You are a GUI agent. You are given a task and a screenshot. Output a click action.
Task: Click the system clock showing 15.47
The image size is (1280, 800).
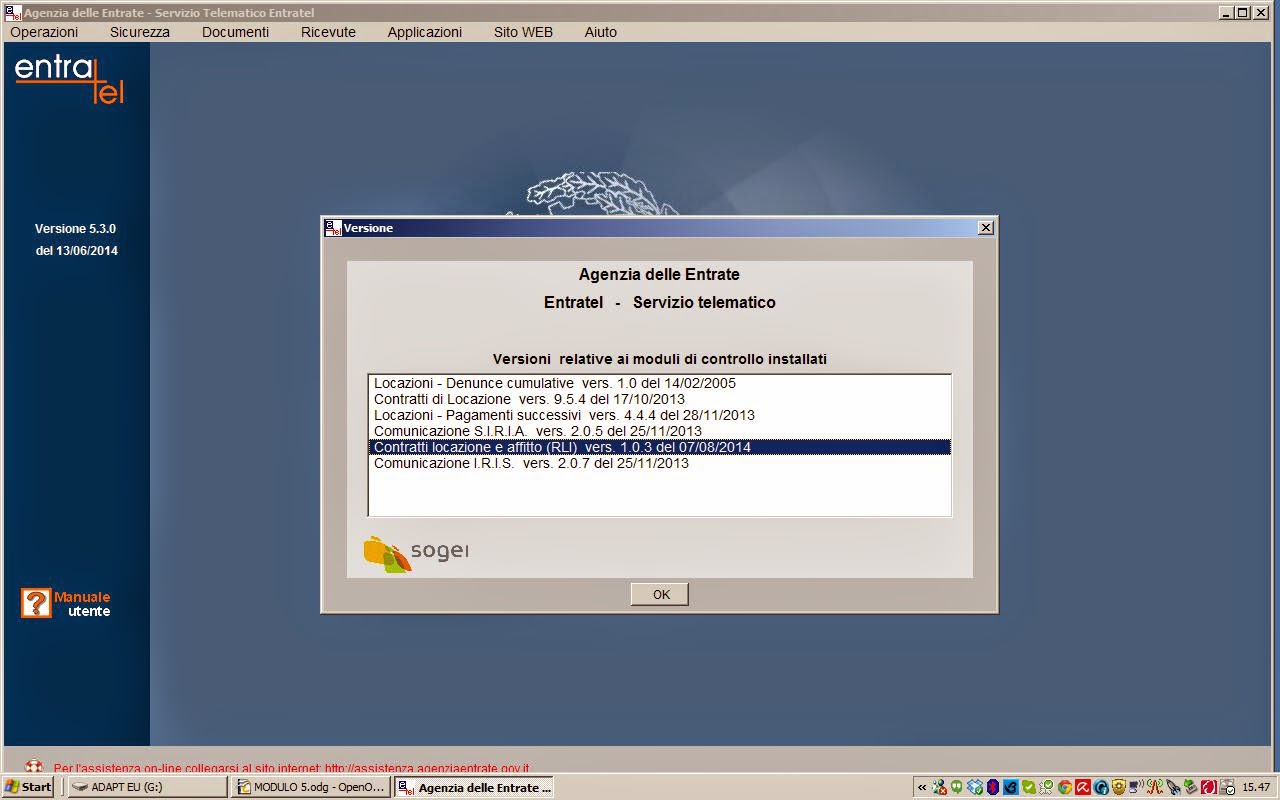point(1256,787)
